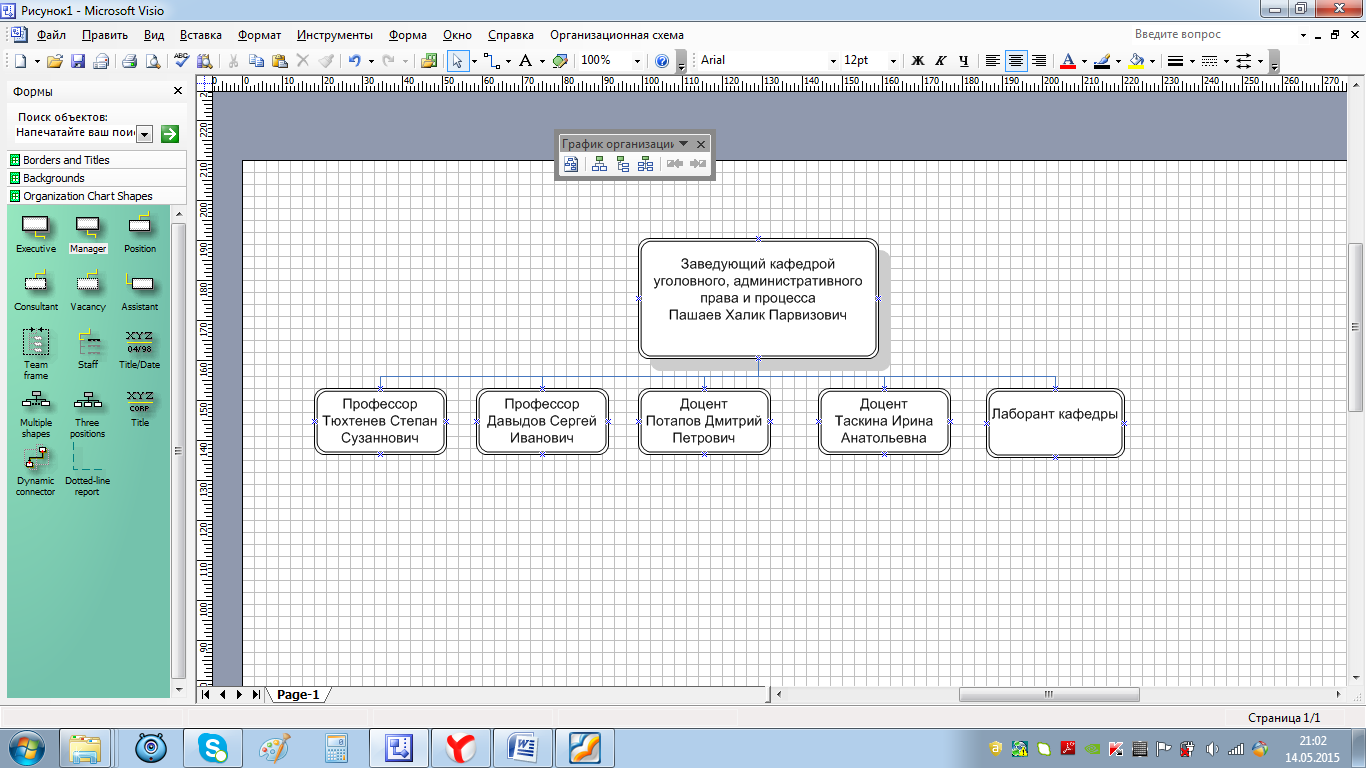Screen dimensions: 1366x768
Task: Click the Print Preview icon
Action: [x=153, y=61]
